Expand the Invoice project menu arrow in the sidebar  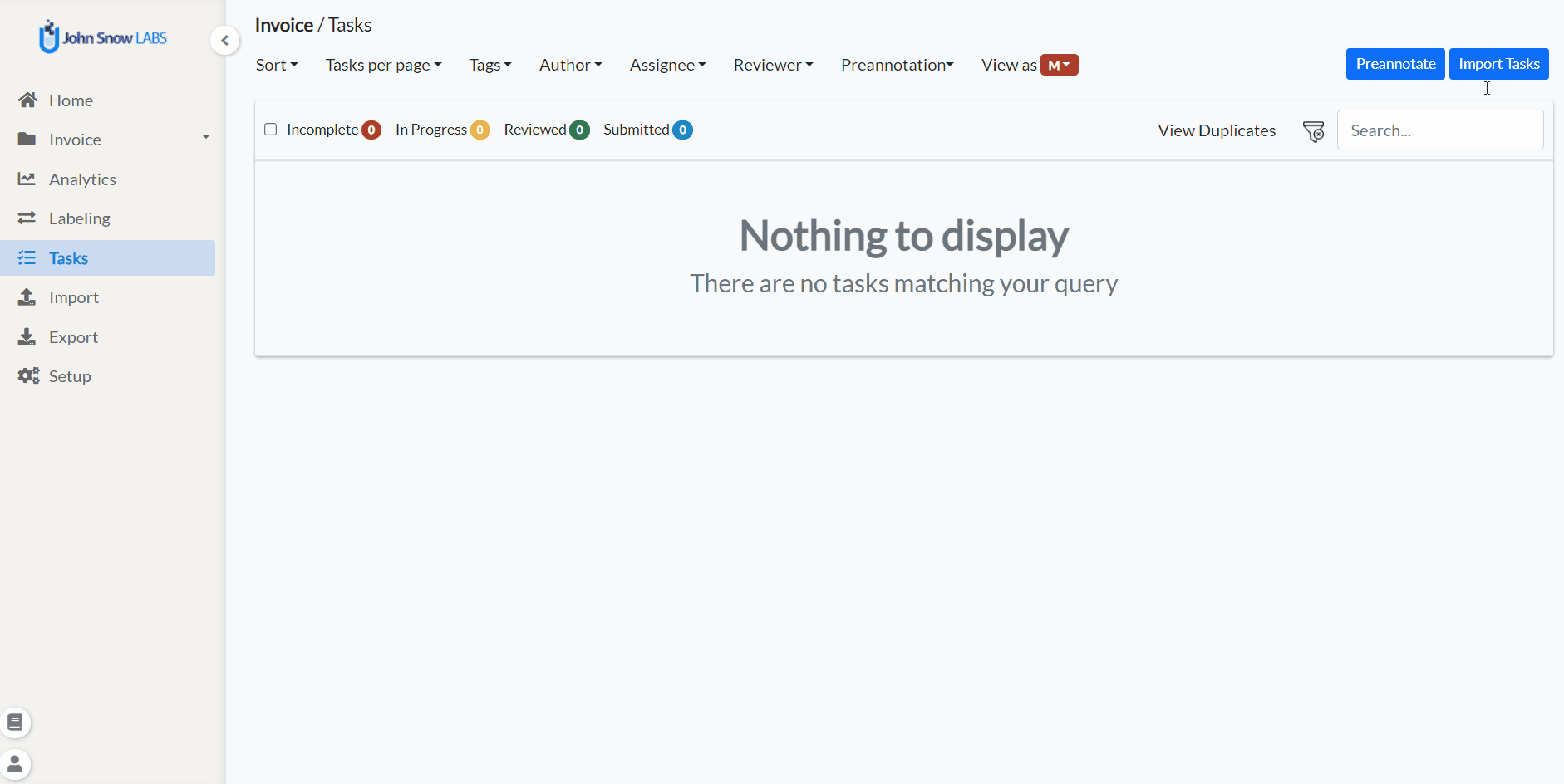click(x=206, y=137)
